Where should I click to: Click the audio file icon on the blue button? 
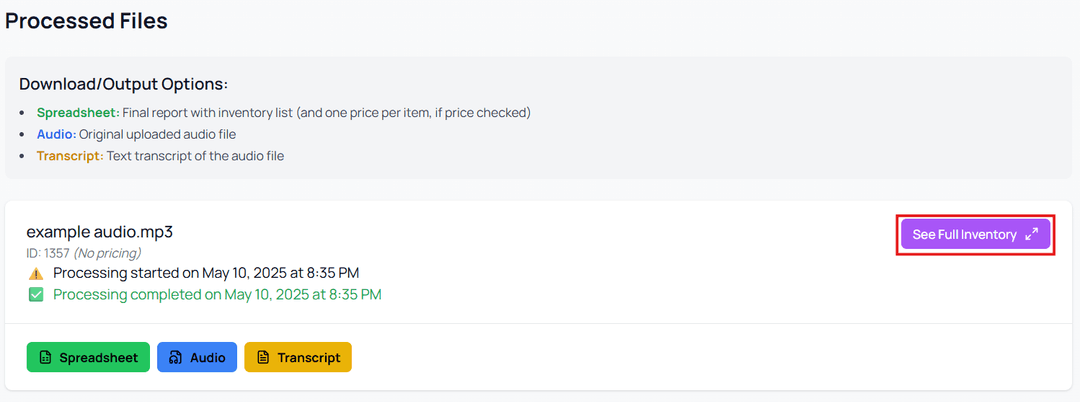[x=176, y=357]
